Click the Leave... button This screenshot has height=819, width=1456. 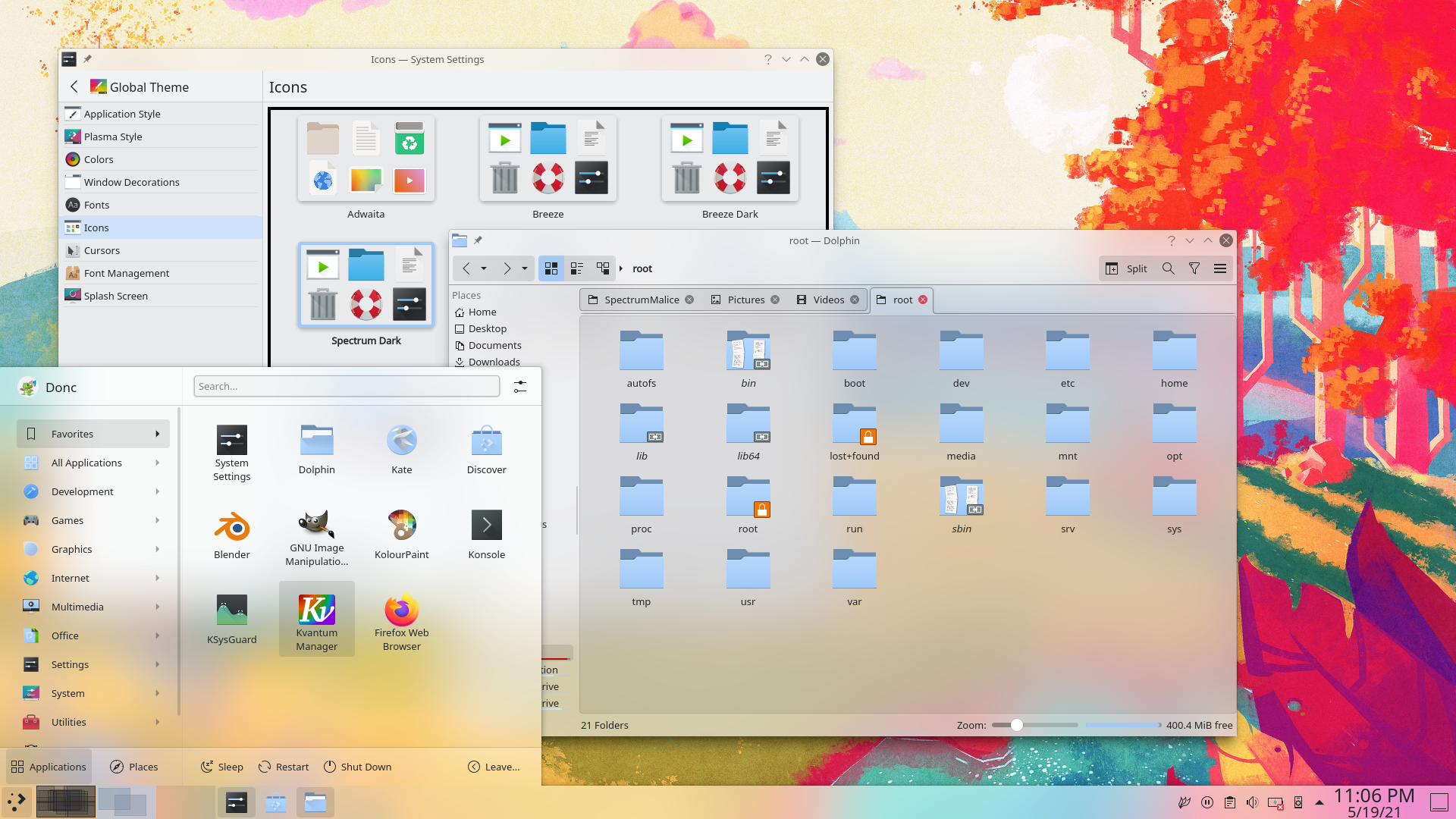494,767
